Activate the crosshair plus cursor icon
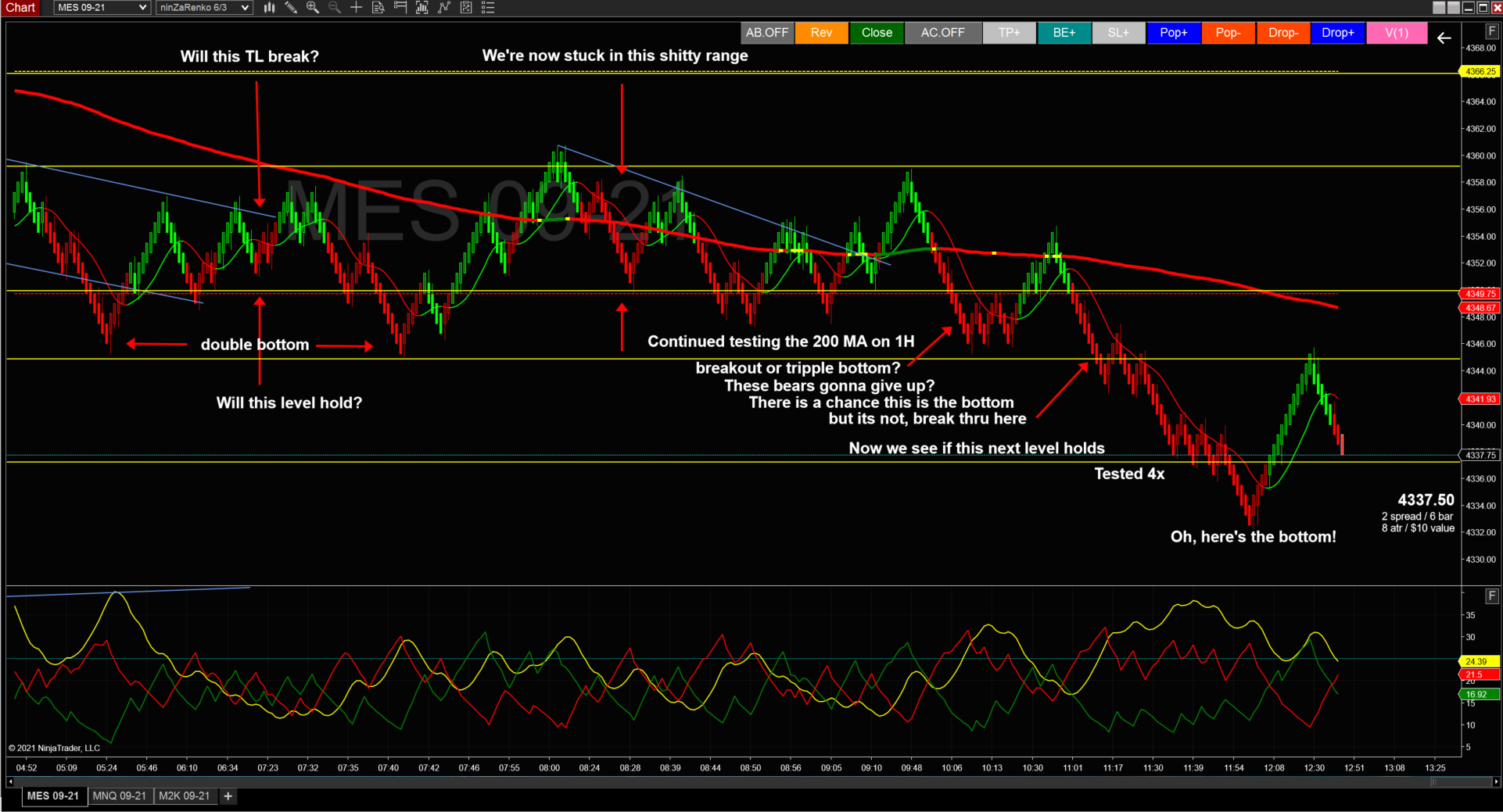Image resolution: width=1503 pixels, height=812 pixels. click(x=357, y=8)
